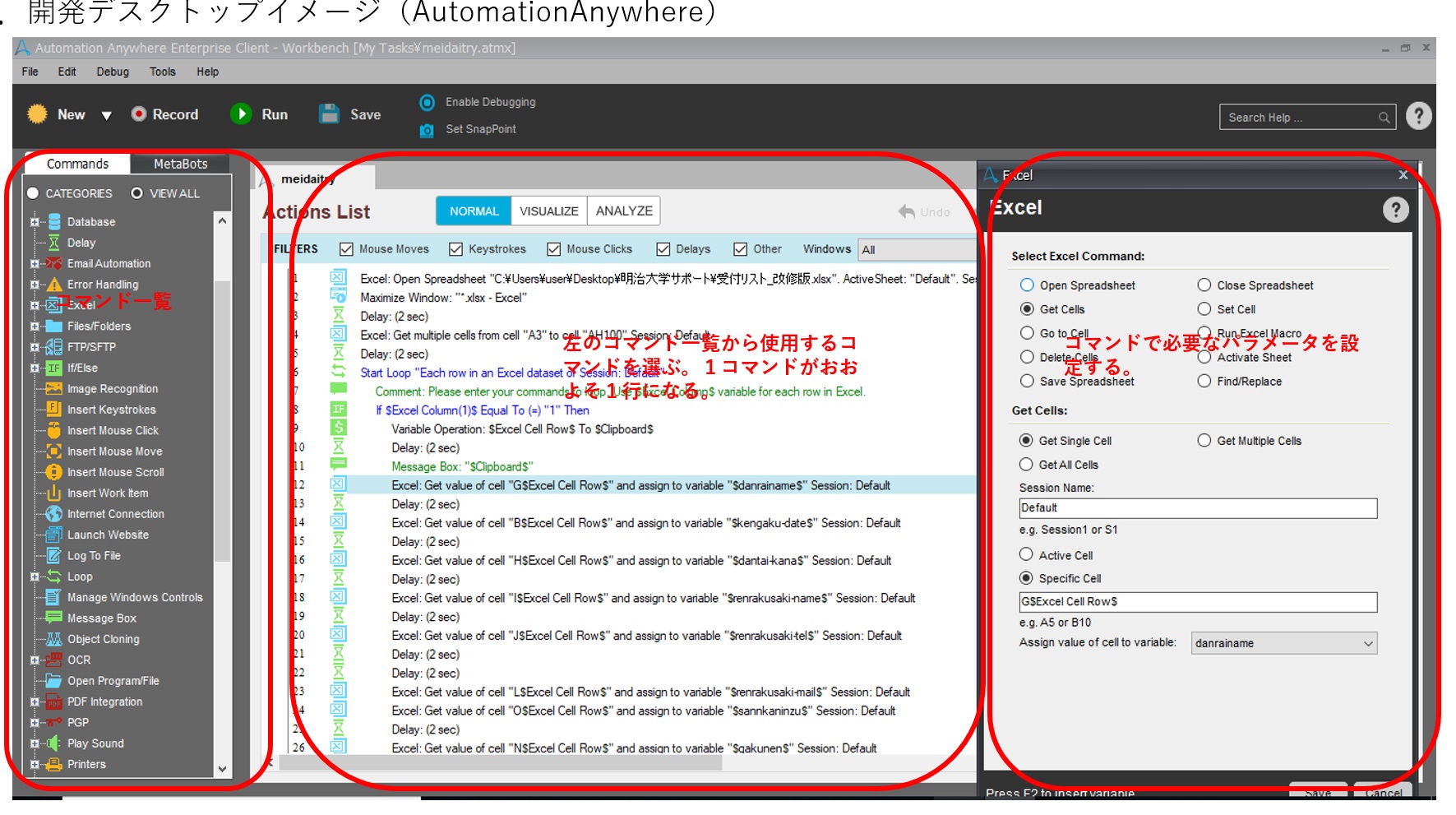Click the Save floppy disk icon
The image size is (1456, 815).
point(330,114)
